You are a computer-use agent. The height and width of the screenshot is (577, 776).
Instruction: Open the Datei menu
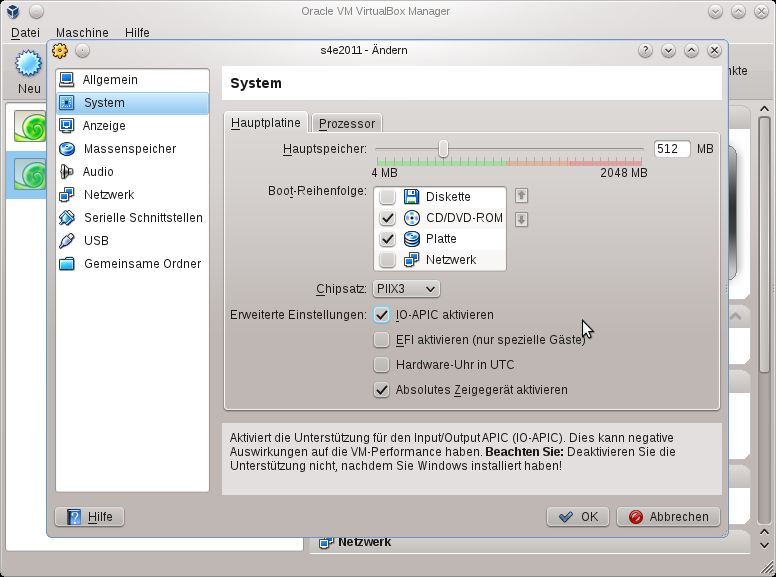(25, 33)
